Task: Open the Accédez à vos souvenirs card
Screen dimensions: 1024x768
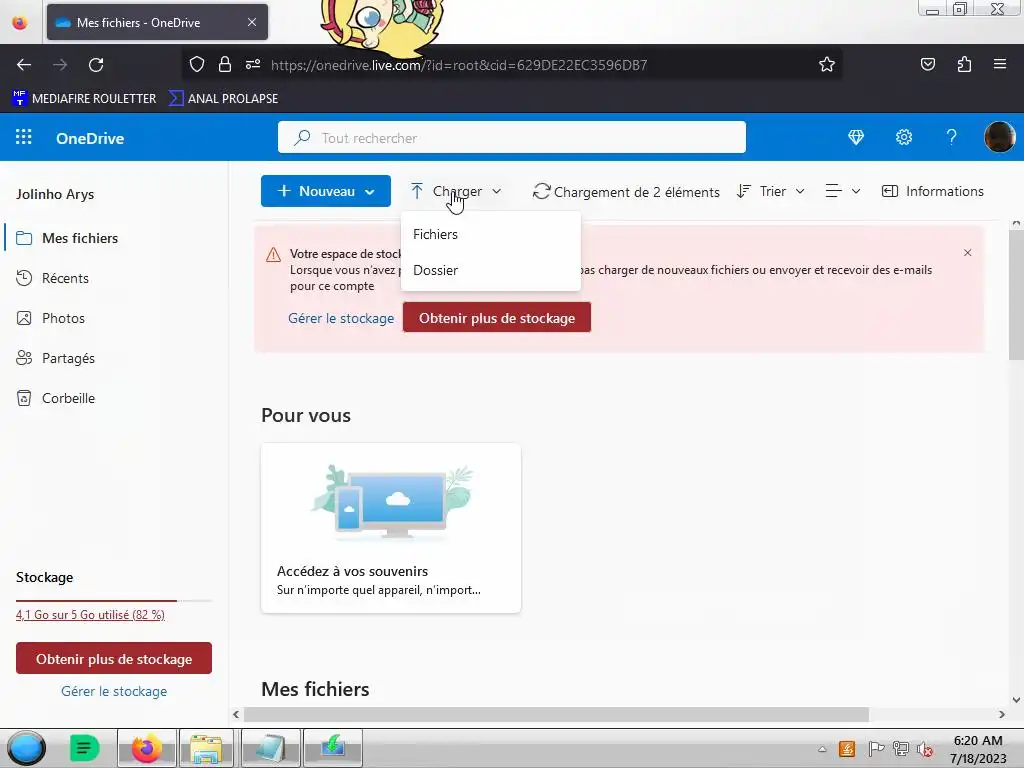Action: point(391,528)
